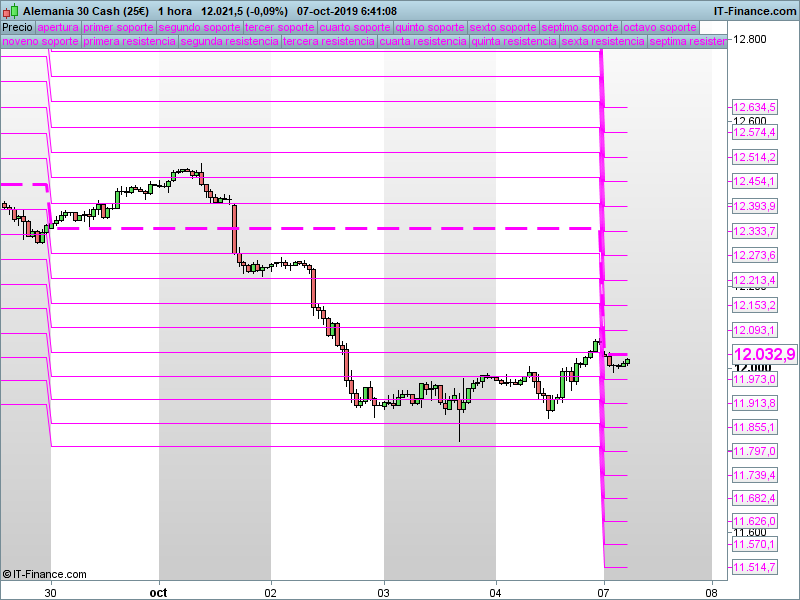The image size is (800, 600).
Task: Click the quinto soporte label
Action: click(x=430, y=27)
